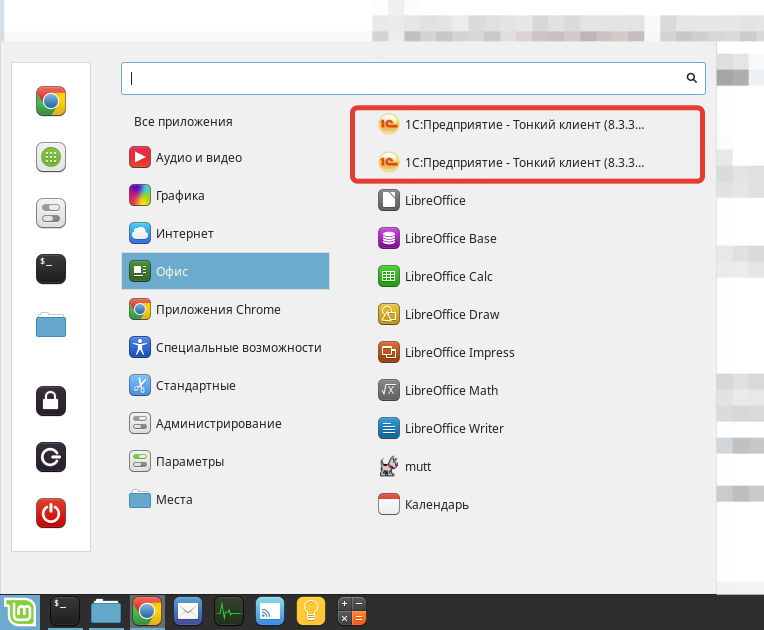Click the Linux Mint menu button
The width and height of the screenshot is (764, 630).
pos(20,612)
